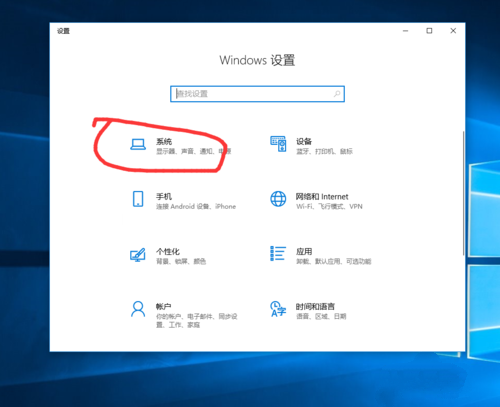Click the 应用 settings title
Viewport: 500px width, 407px height.
tap(304, 252)
